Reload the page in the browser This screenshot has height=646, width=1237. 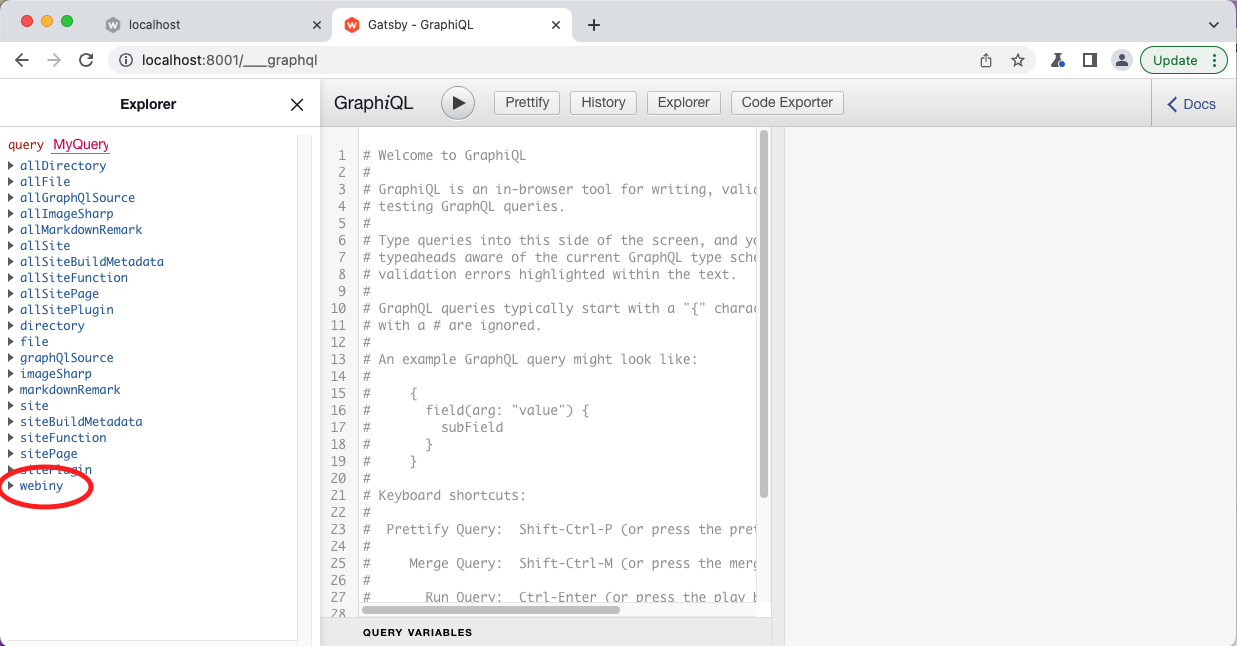pos(86,60)
